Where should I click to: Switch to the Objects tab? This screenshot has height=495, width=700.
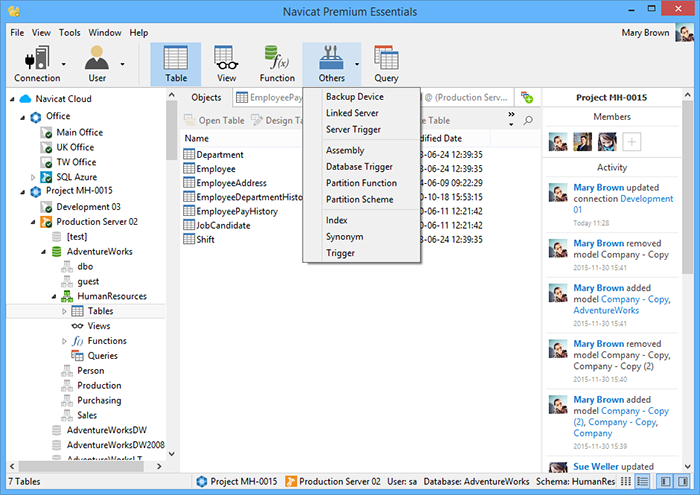tap(206, 97)
